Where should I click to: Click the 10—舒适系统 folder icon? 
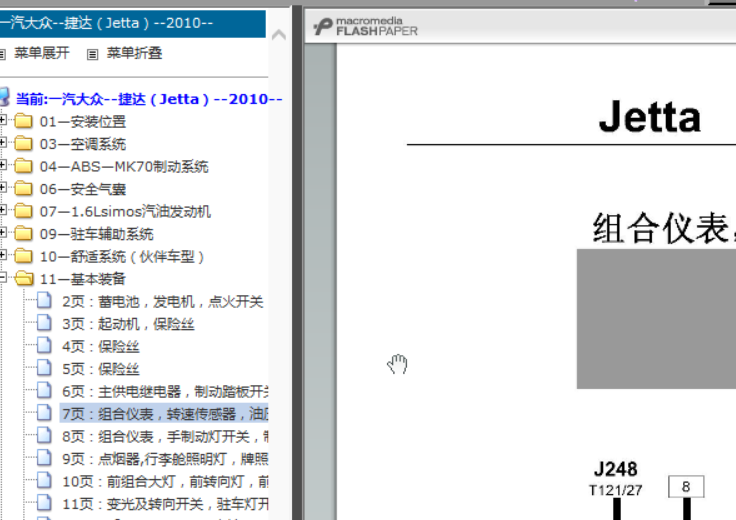pyautogui.click(x=23, y=256)
